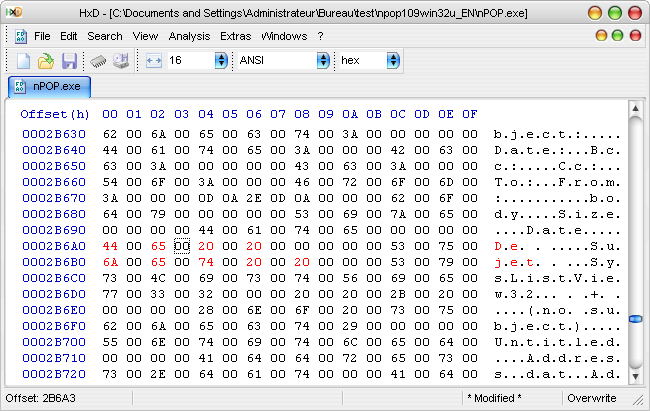Open the ANSI charset dropdown
Image resolution: width=650 pixels, height=411 pixels.
tap(323, 61)
